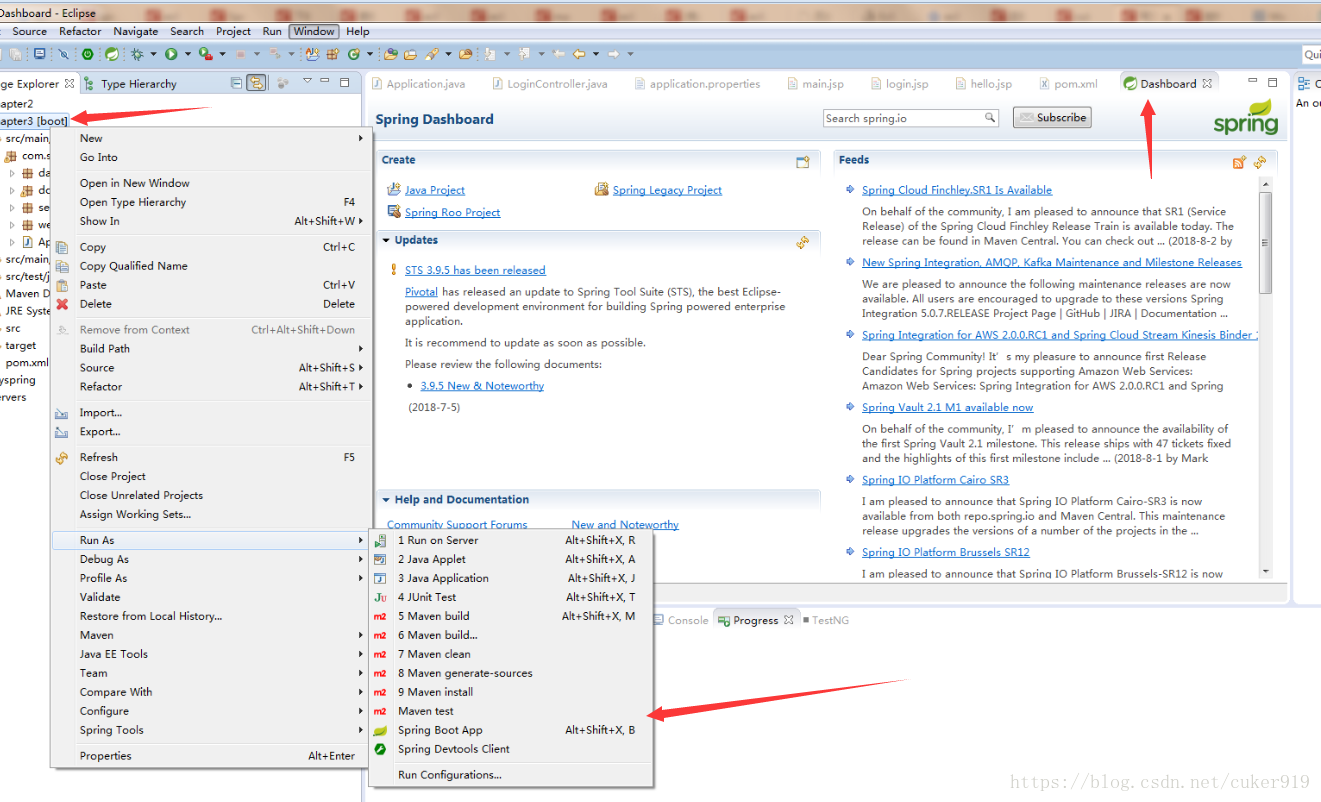Open the Project menu
The width and height of the screenshot is (1321, 802).
pos(233,31)
